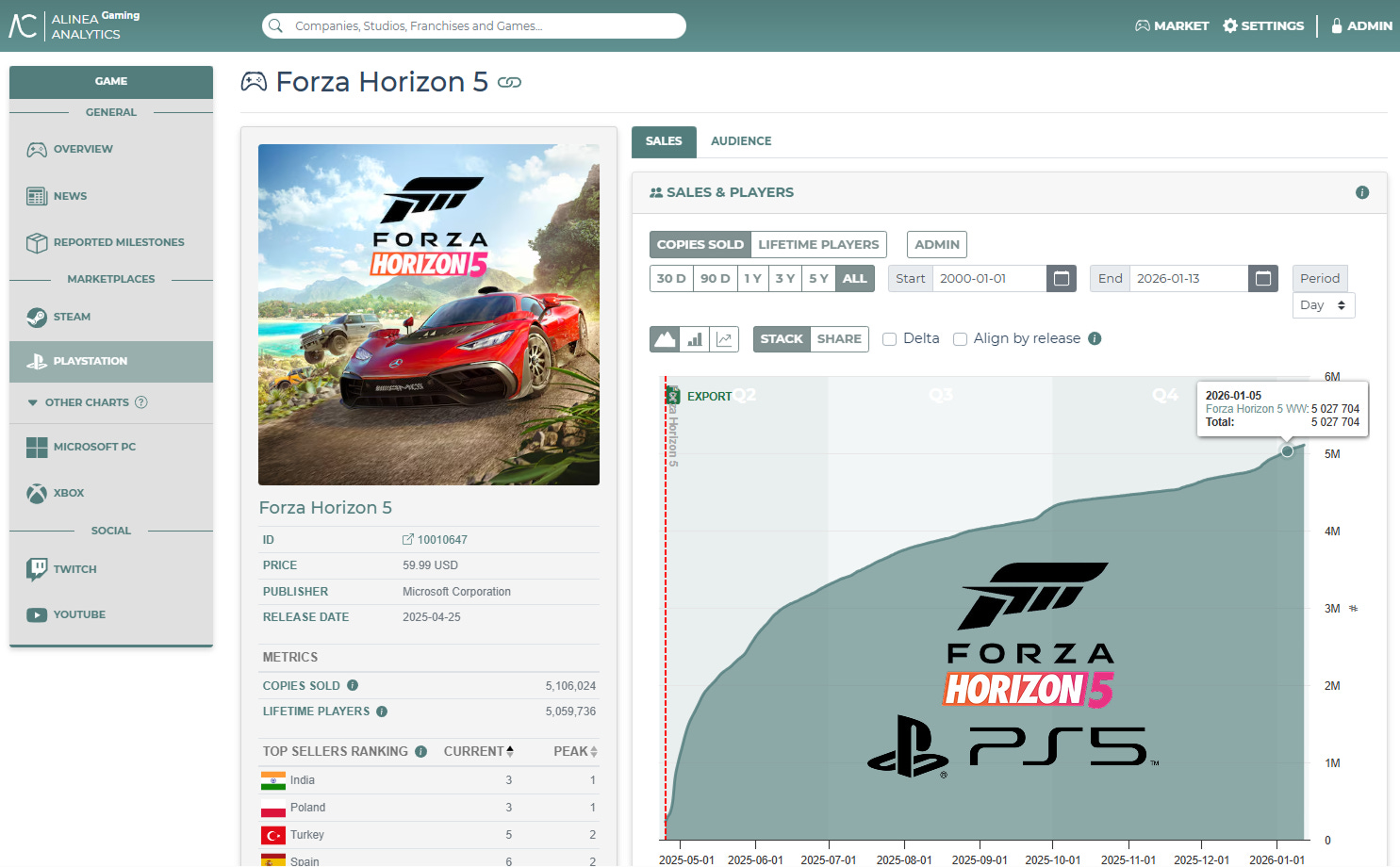The width and height of the screenshot is (1400, 867).
Task: Select Stack display mode
Action: pyautogui.click(x=782, y=339)
